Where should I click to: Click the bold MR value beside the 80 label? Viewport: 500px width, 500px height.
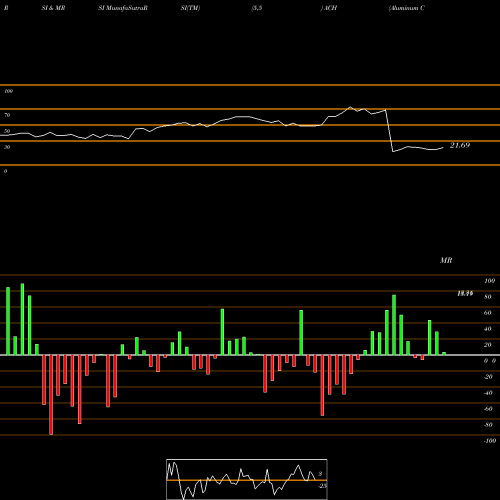coord(465,294)
